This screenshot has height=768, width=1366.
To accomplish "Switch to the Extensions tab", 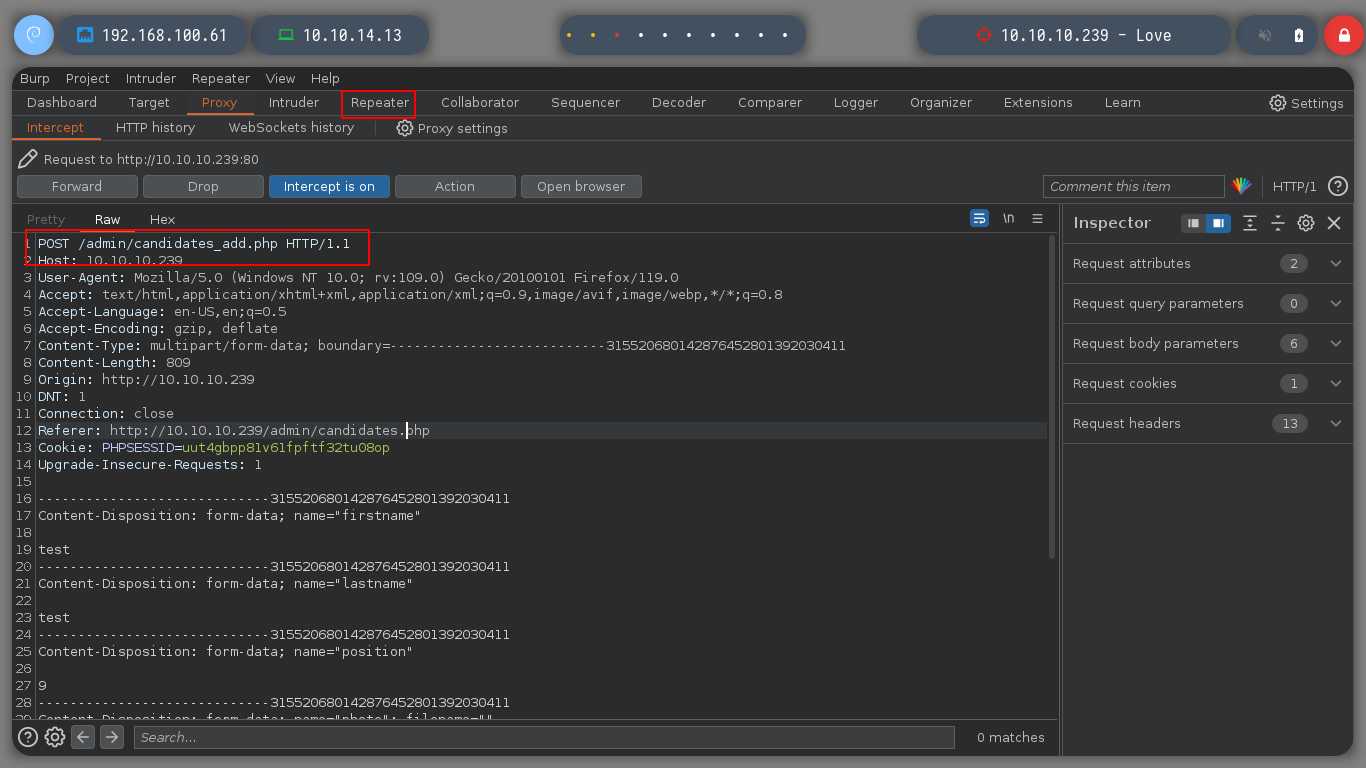I will (1038, 102).
